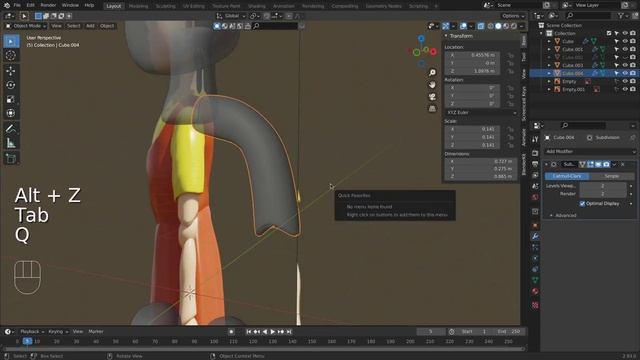The image size is (640, 360).
Task: Switch to the Modeling workspace tab
Action: coord(138,6)
